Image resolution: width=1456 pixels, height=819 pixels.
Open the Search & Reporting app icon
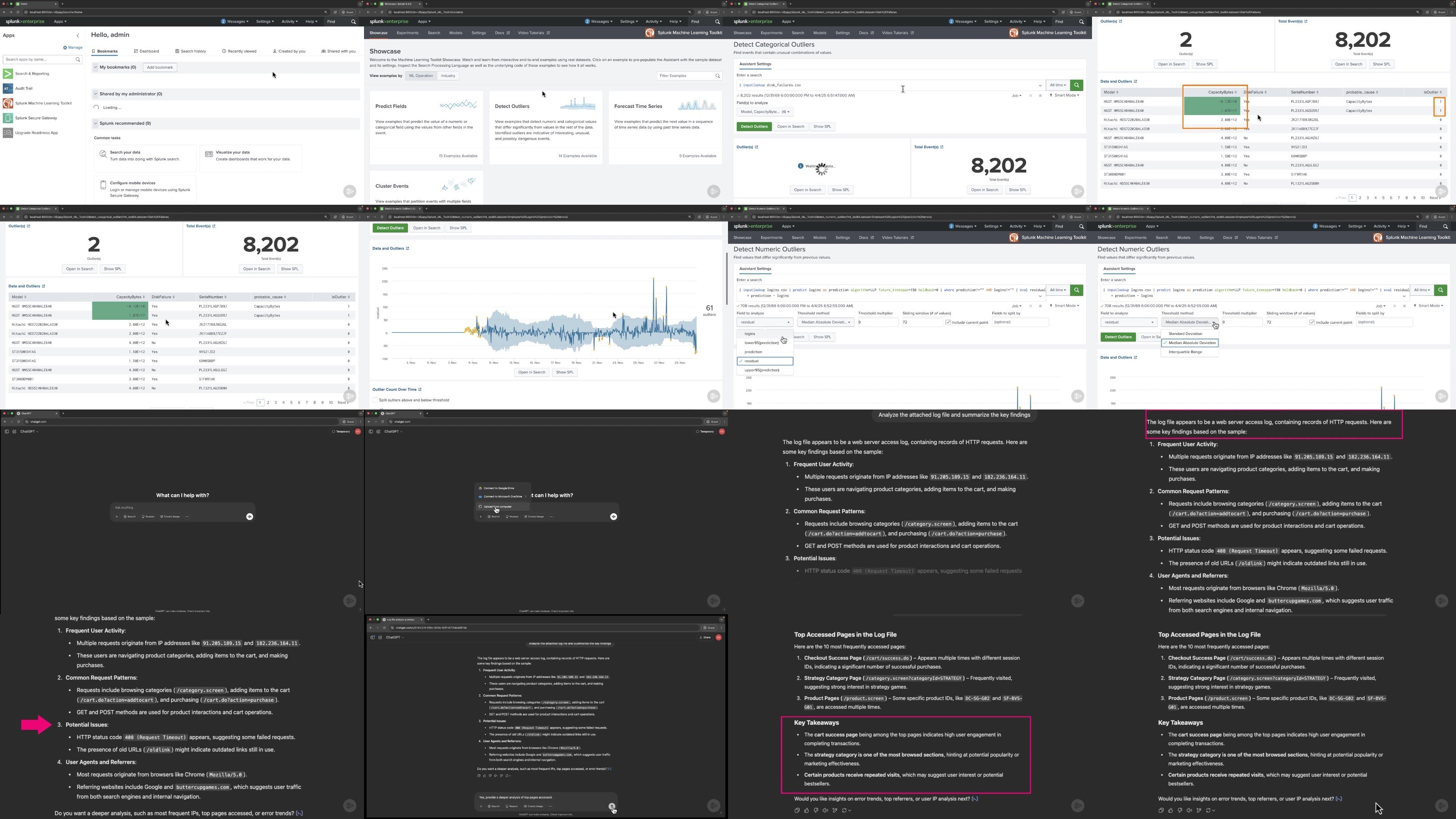(x=8, y=73)
